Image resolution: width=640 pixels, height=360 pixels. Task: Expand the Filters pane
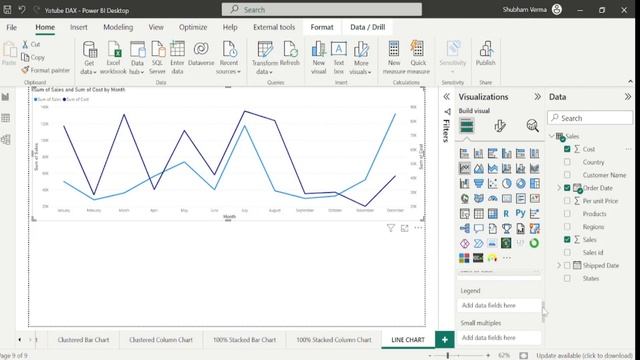(x=447, y=97)
